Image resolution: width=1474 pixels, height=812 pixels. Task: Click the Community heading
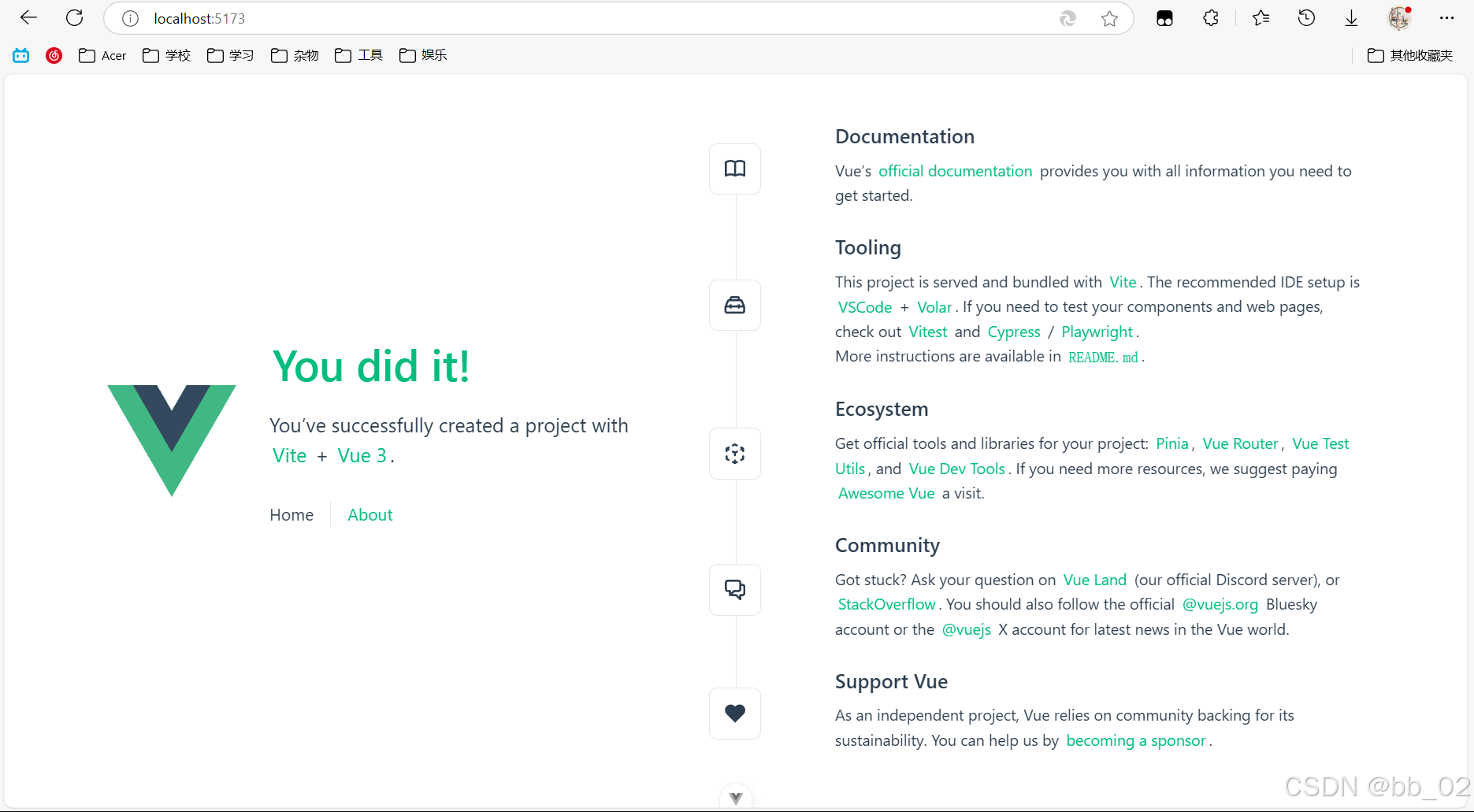(x=887, y=546)
